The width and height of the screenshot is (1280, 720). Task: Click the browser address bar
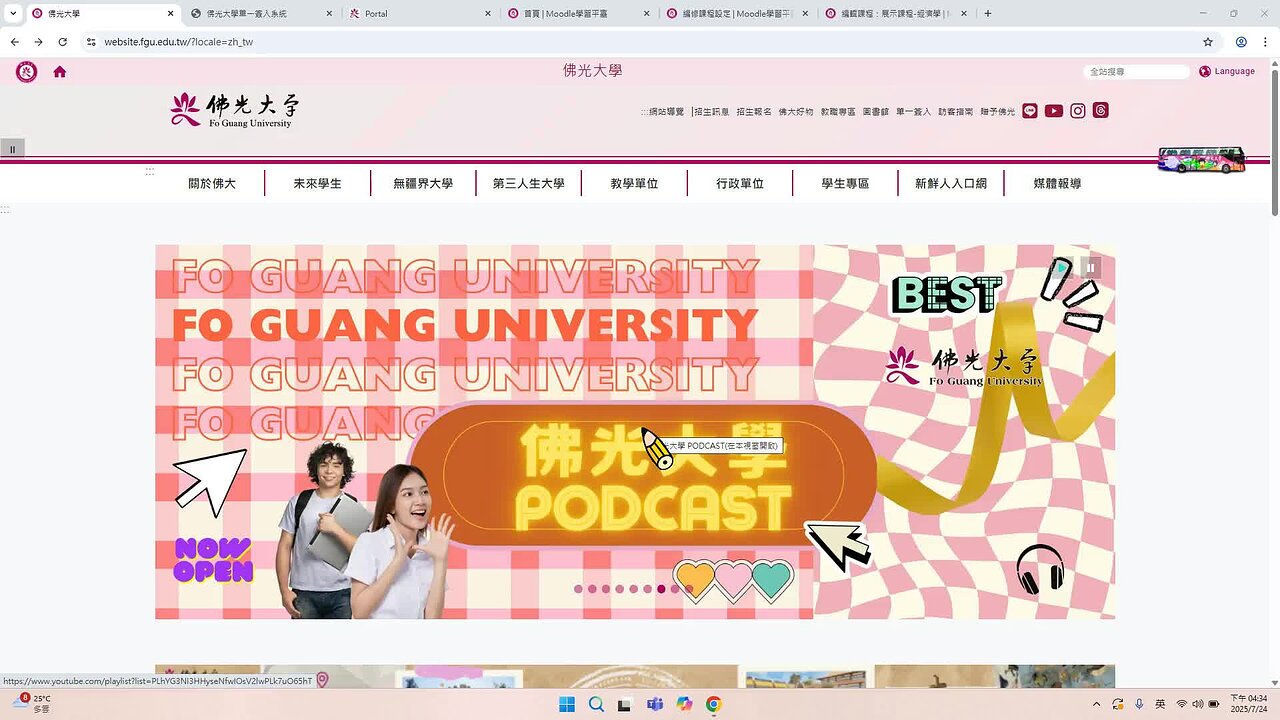(640, 42)
